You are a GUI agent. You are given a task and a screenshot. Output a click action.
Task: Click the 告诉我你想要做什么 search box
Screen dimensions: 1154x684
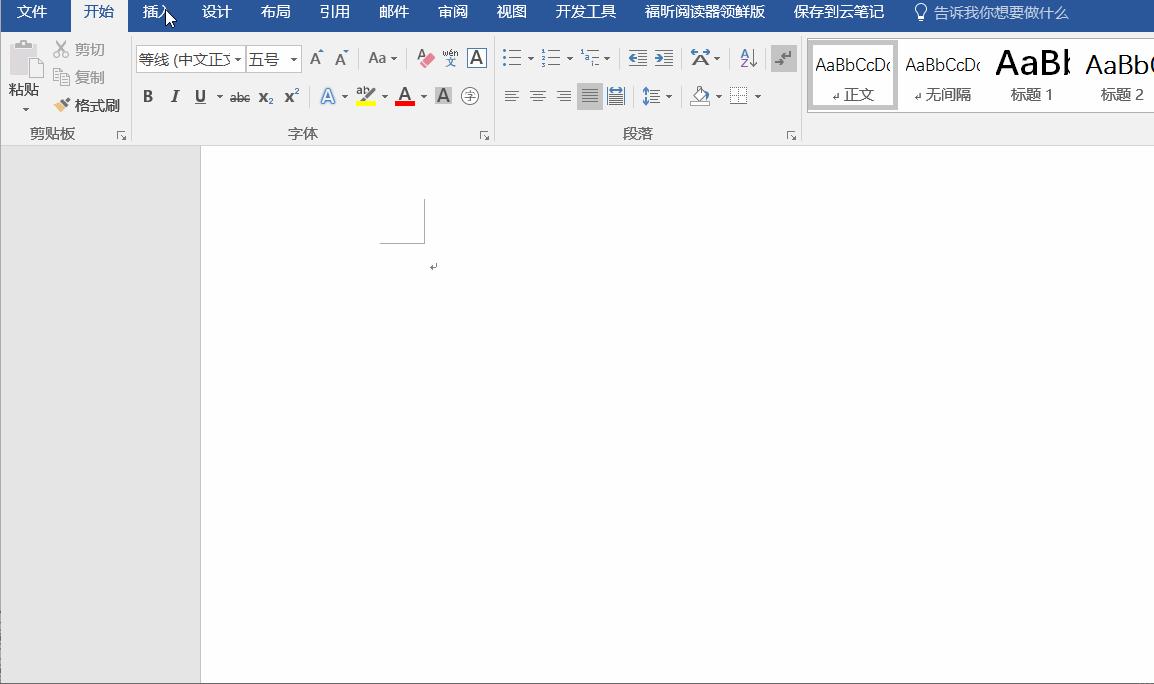pos(1000,12)
